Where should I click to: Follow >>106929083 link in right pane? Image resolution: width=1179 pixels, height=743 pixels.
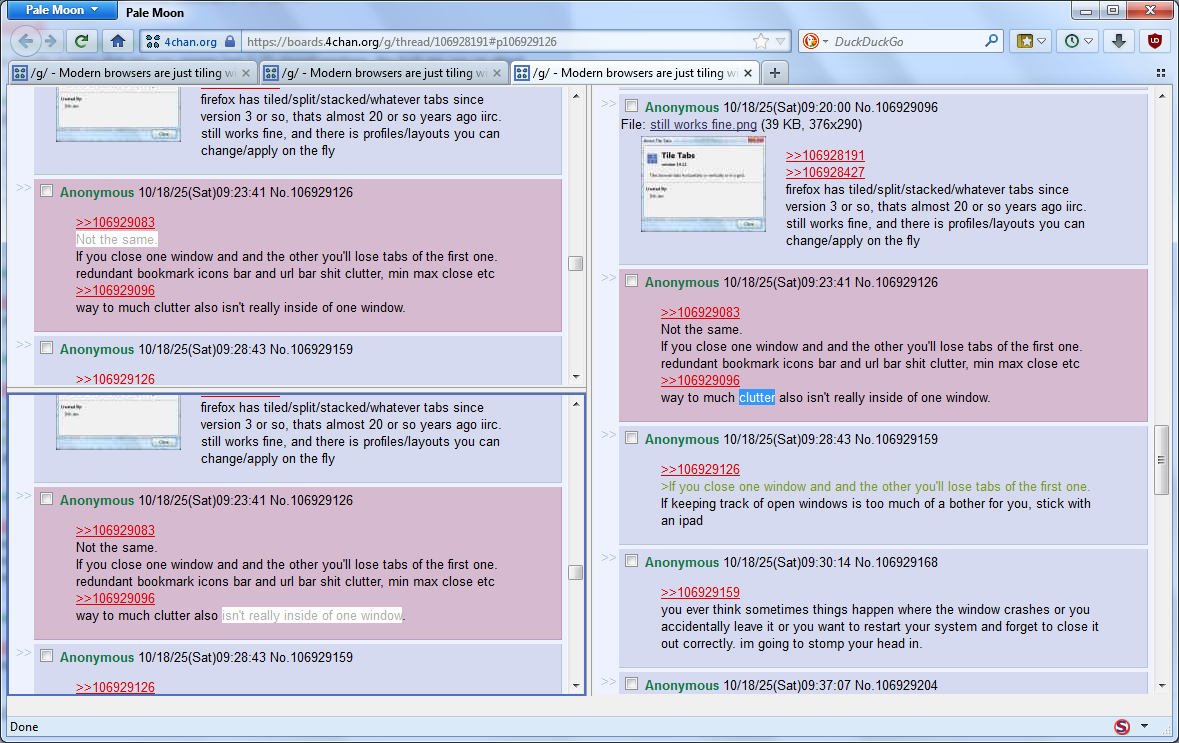pos(700,312)
